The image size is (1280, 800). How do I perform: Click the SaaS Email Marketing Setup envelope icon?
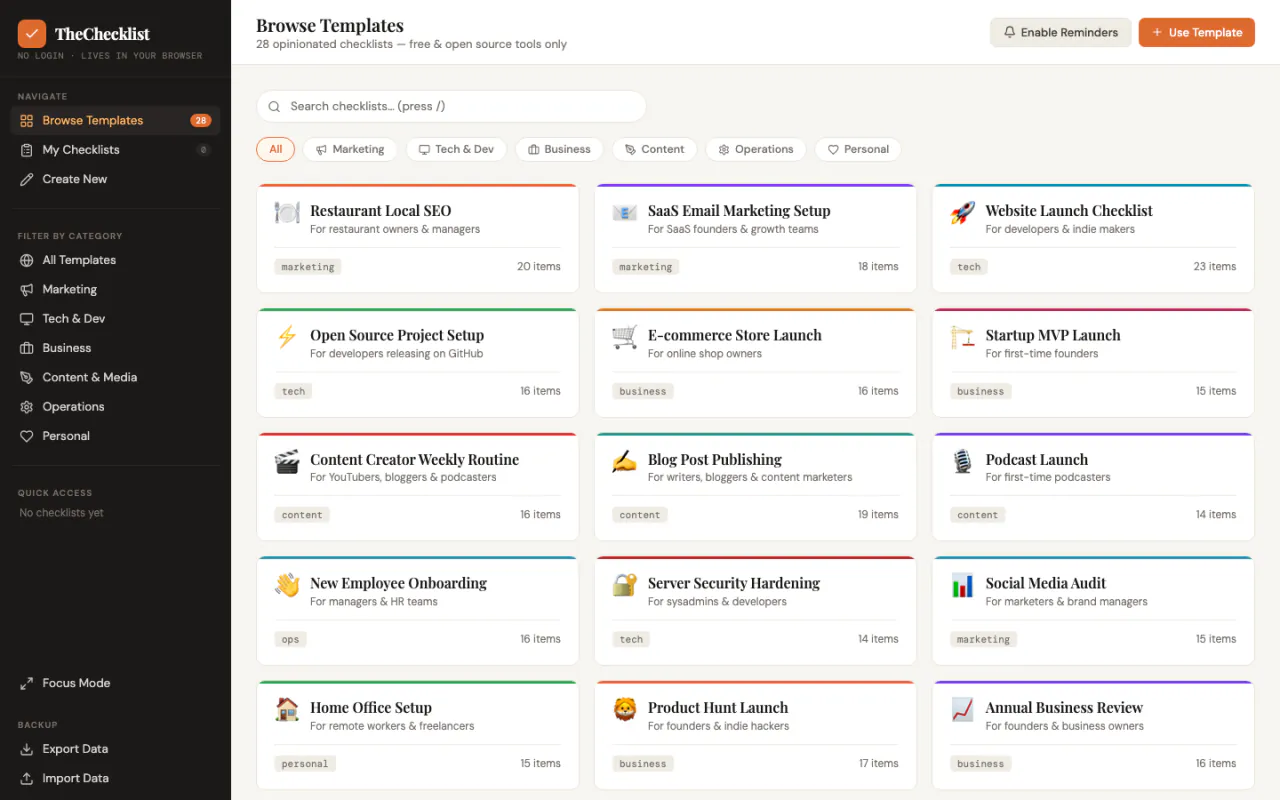625,212
